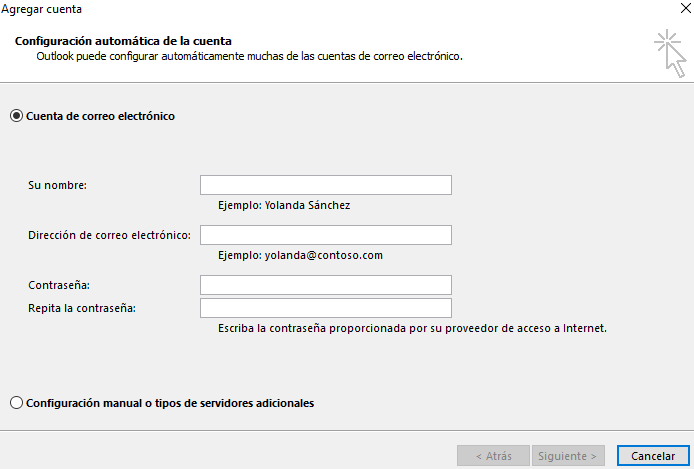Click the Su nombre label
This screenshot has width=694, height=469.
(58, 185)
